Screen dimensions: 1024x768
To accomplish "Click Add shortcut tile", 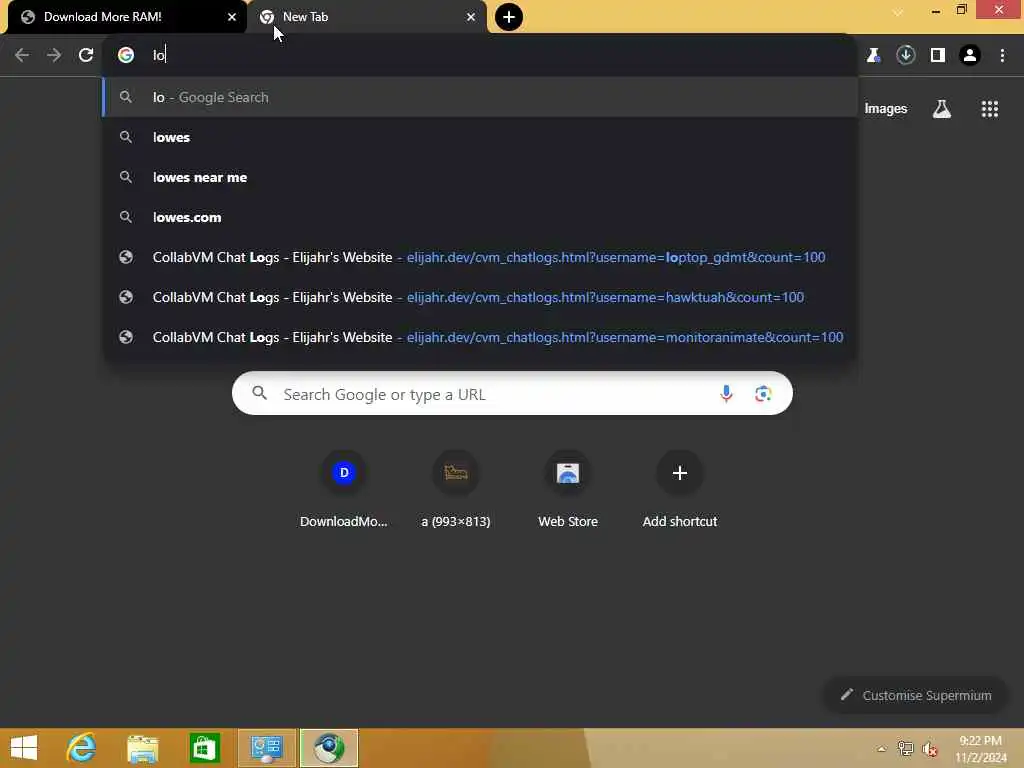I will pos(680,490).
